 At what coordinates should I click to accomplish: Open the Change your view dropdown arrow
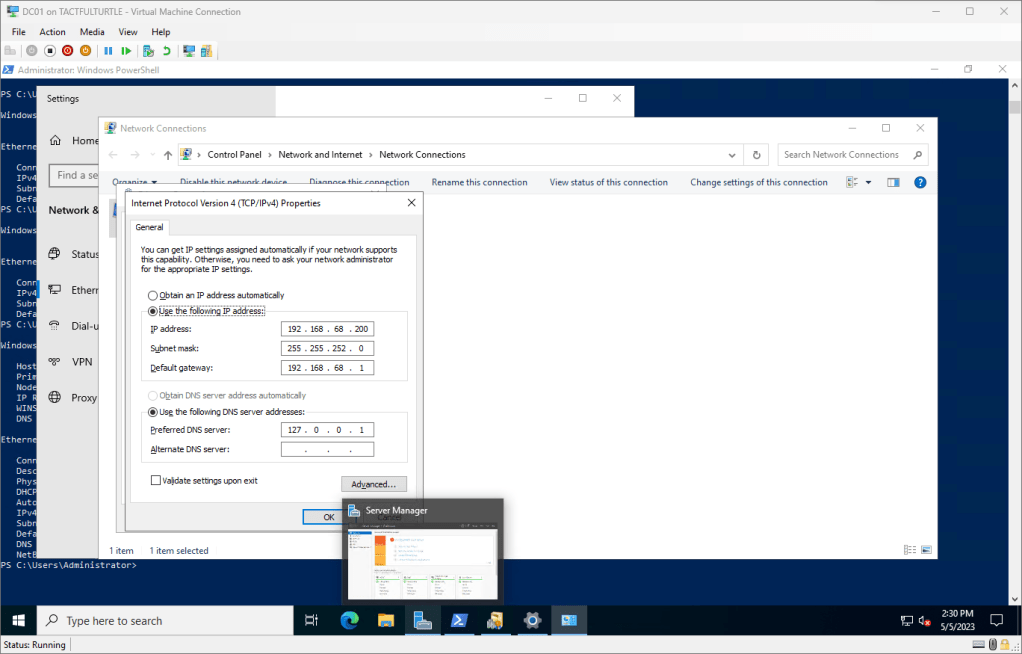868,183
